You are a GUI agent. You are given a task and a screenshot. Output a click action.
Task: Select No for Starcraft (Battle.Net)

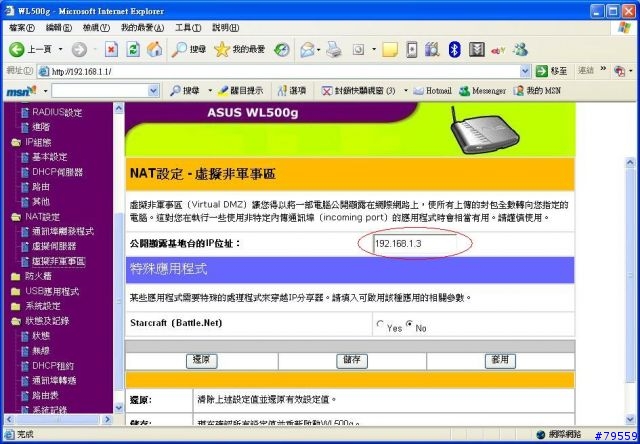tap(409, 324)
